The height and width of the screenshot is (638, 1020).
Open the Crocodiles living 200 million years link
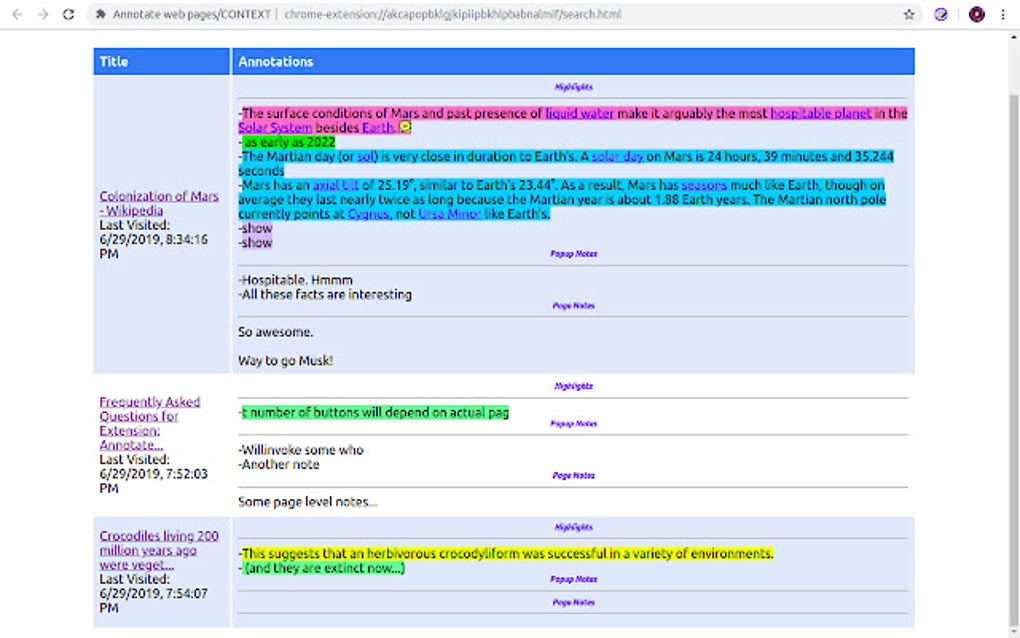point(158,550)
